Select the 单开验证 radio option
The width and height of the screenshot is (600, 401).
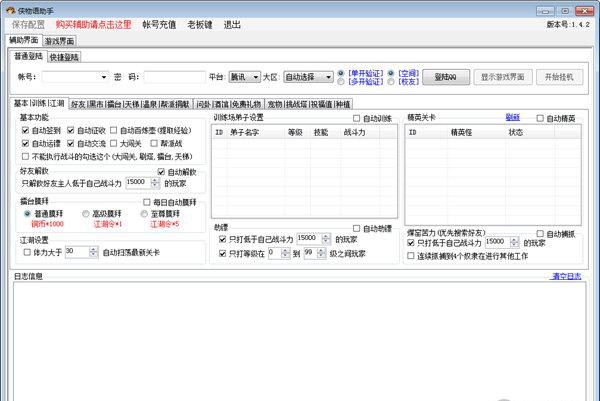(342, 72)
